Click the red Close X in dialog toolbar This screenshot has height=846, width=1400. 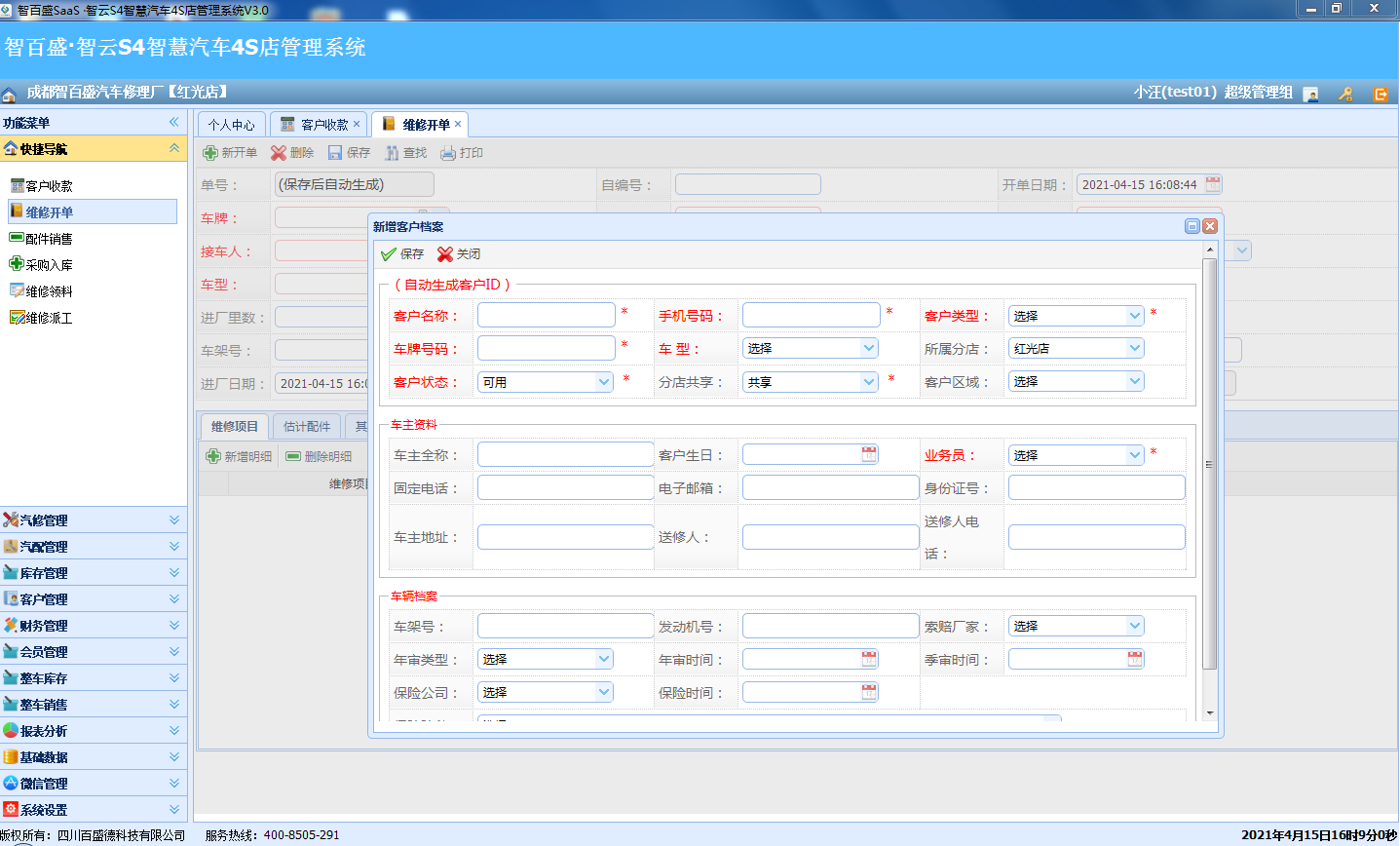(x=445, y=254)
